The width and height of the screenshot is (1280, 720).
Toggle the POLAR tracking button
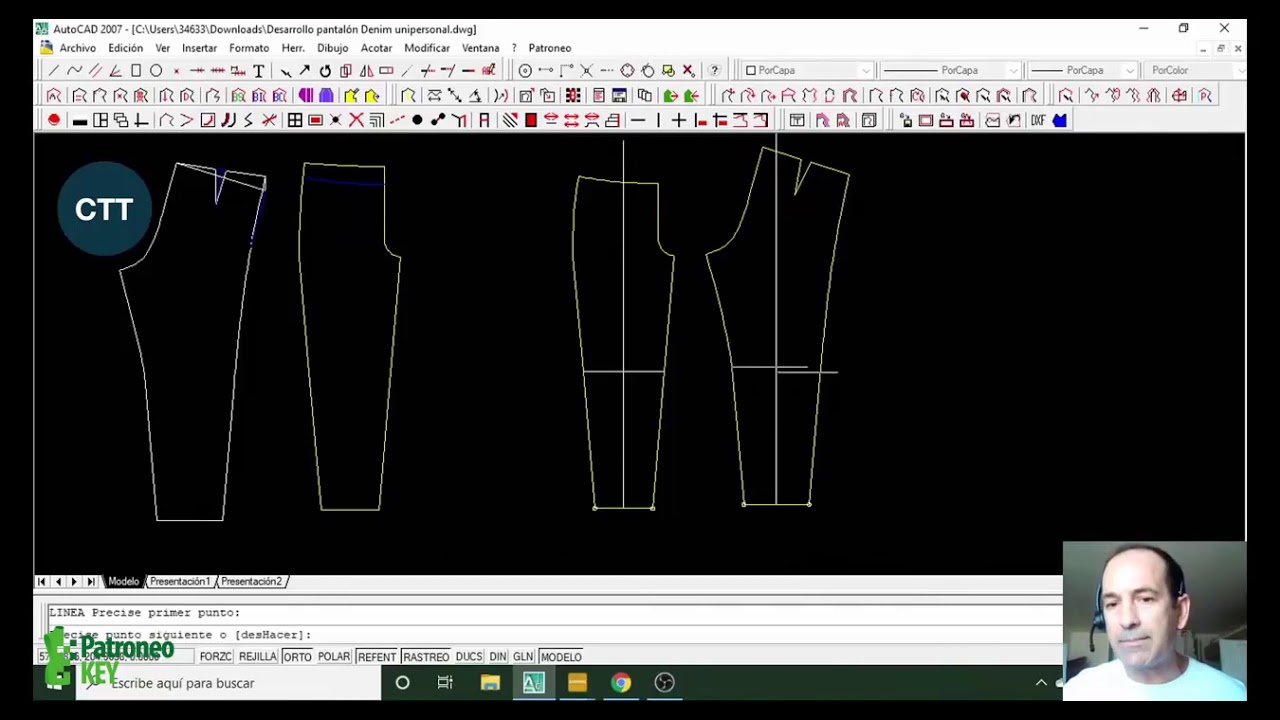334,657
